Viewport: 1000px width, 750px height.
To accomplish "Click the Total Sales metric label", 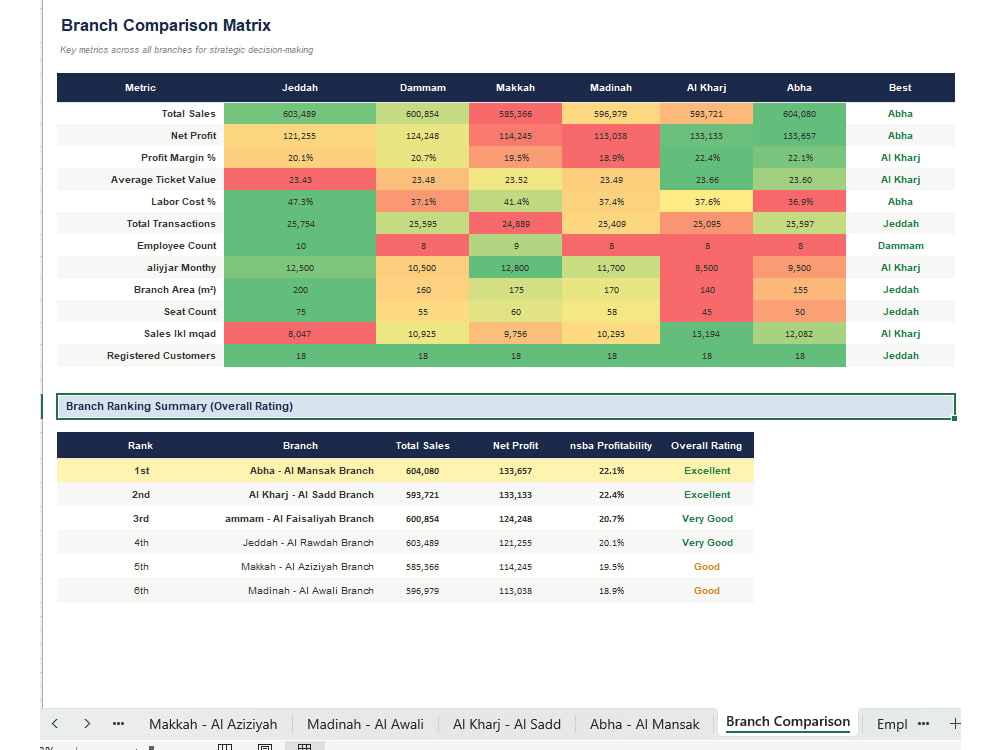I will (x=188, y=114).
